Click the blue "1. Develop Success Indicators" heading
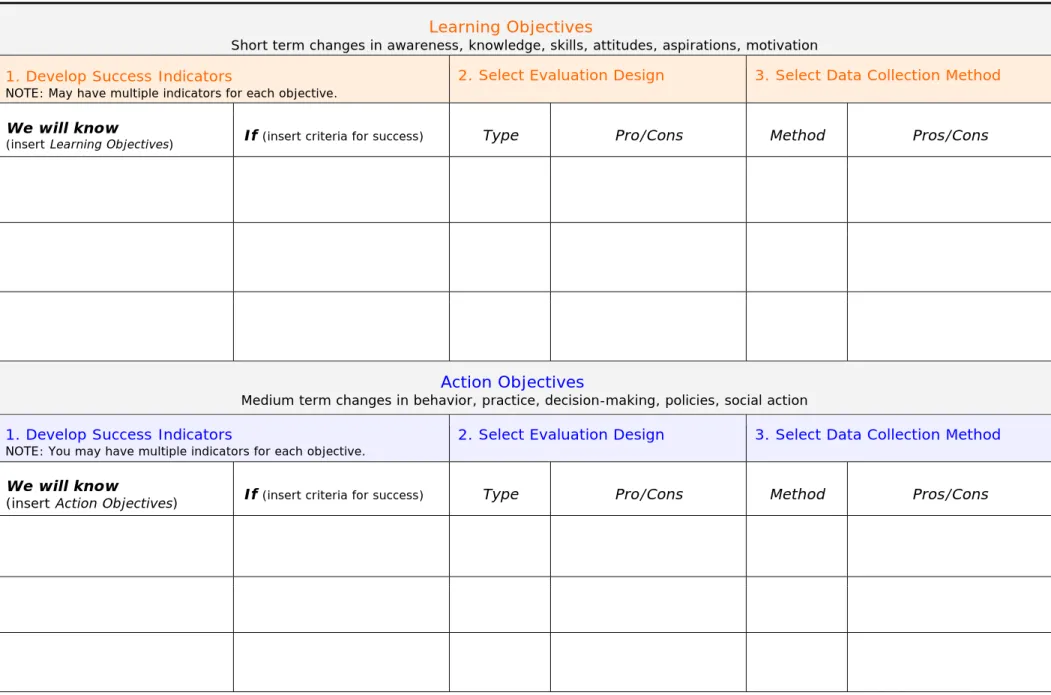Viewport: 1051px width, 695px height. coord(119,434)
